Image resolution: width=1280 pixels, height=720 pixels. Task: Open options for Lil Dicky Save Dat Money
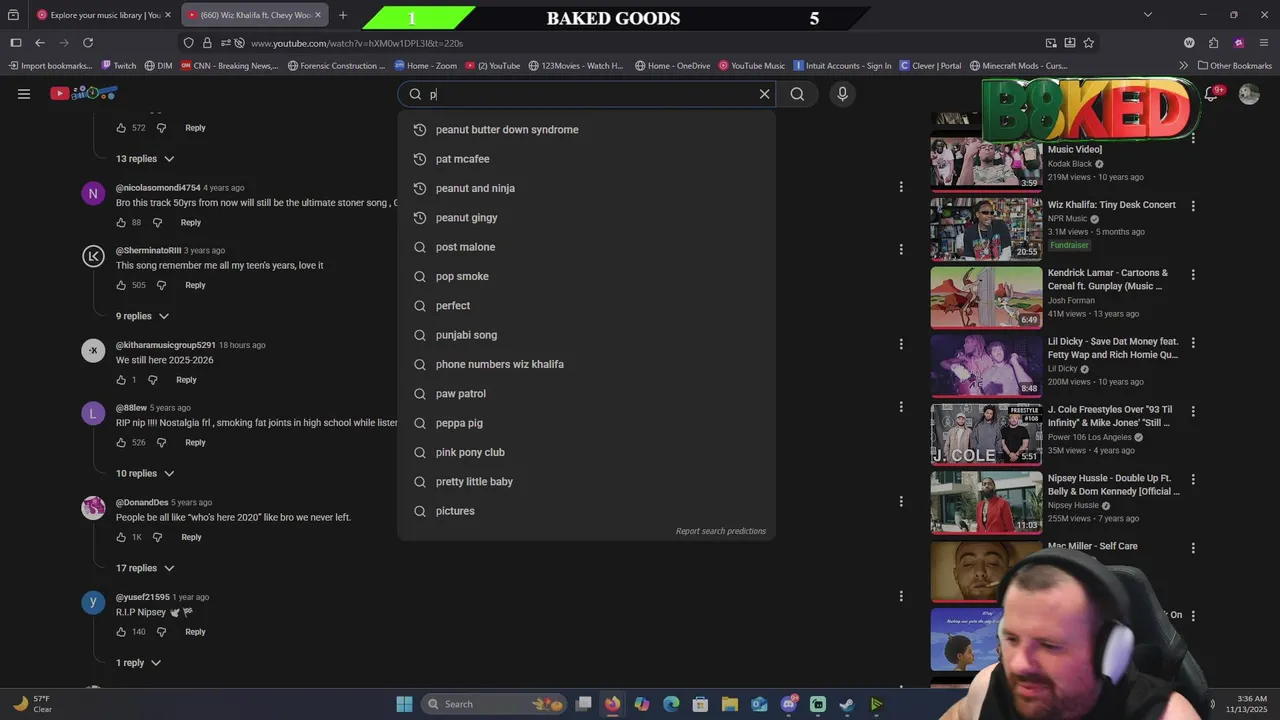point(1193,342)
